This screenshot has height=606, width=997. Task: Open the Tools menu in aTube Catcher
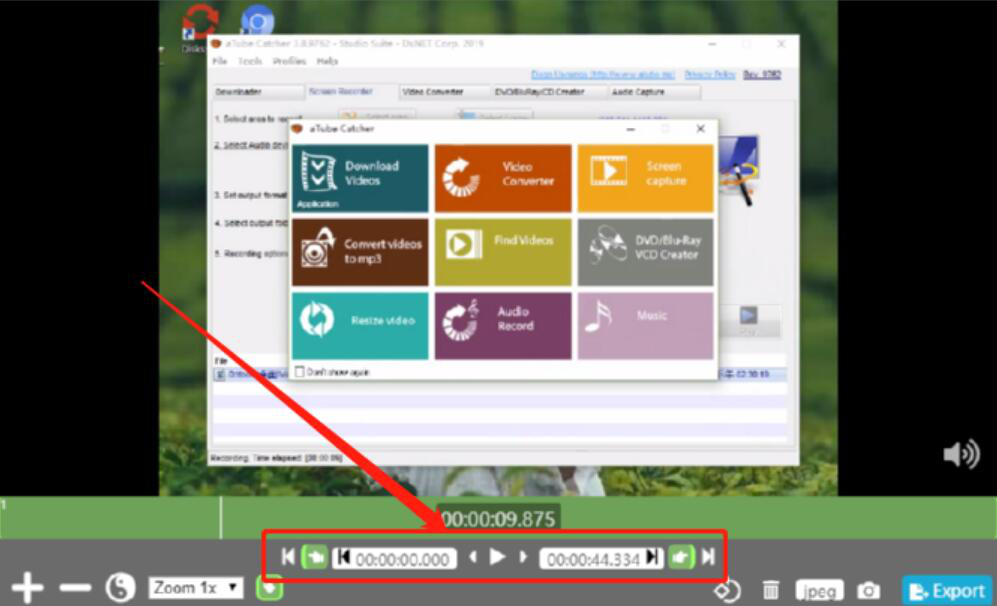(x=250, y=61)
